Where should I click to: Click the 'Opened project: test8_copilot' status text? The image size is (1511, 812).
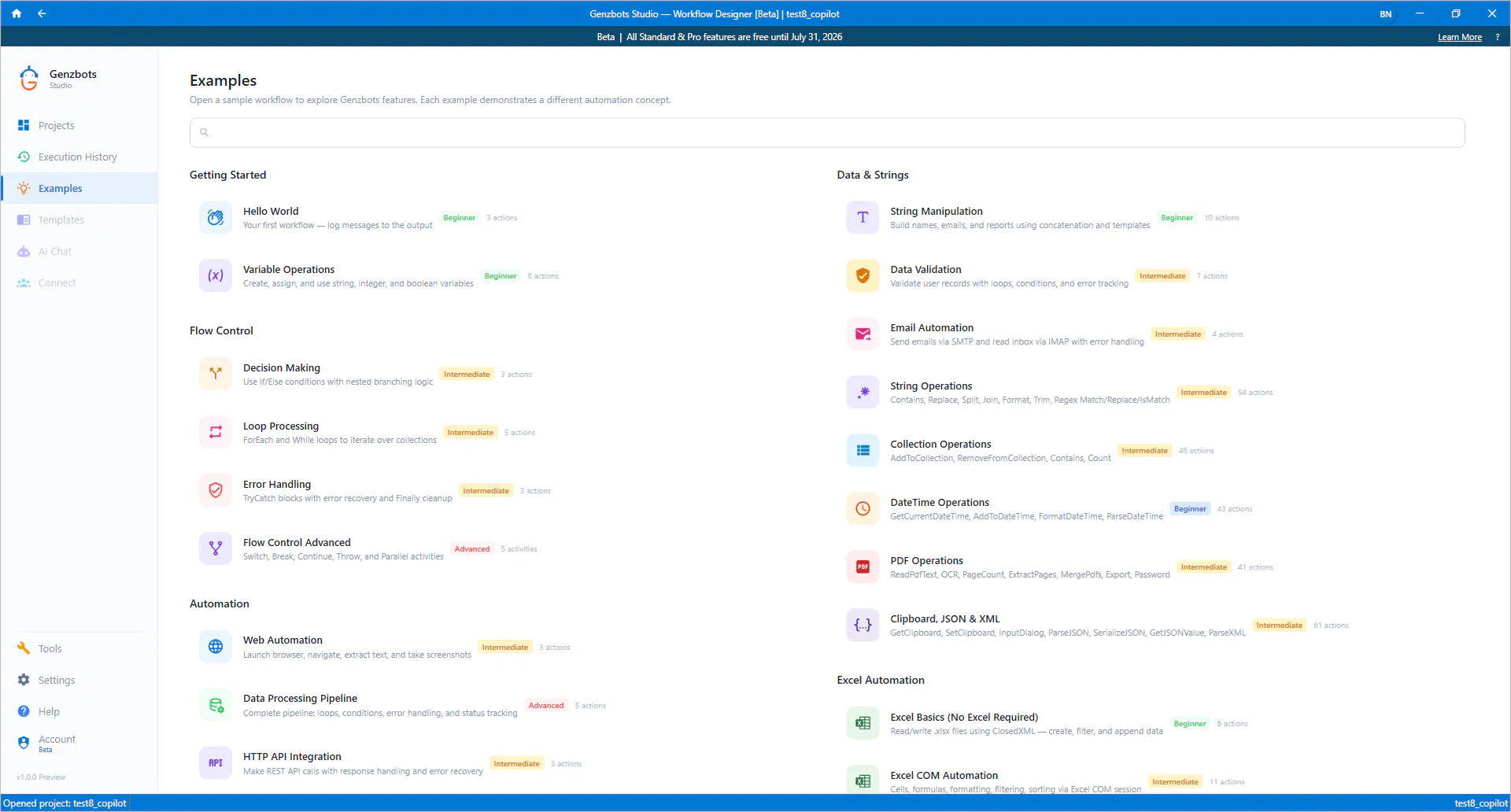65,803
